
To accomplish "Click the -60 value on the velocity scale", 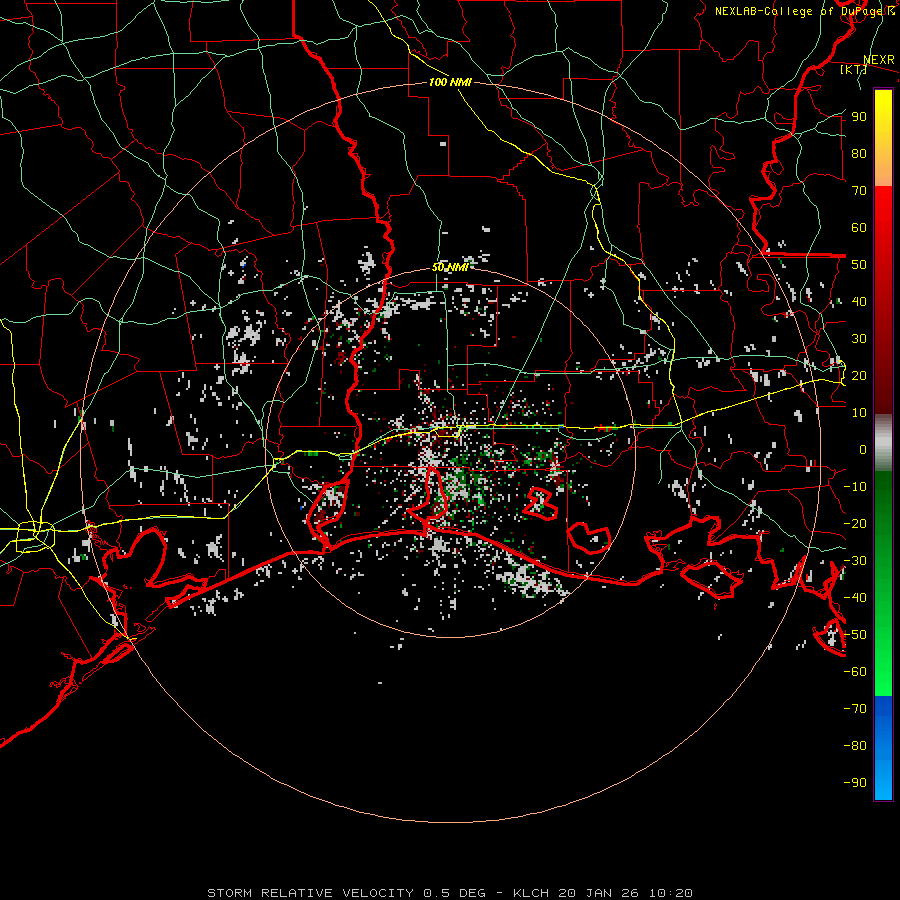I will (855, 672).
